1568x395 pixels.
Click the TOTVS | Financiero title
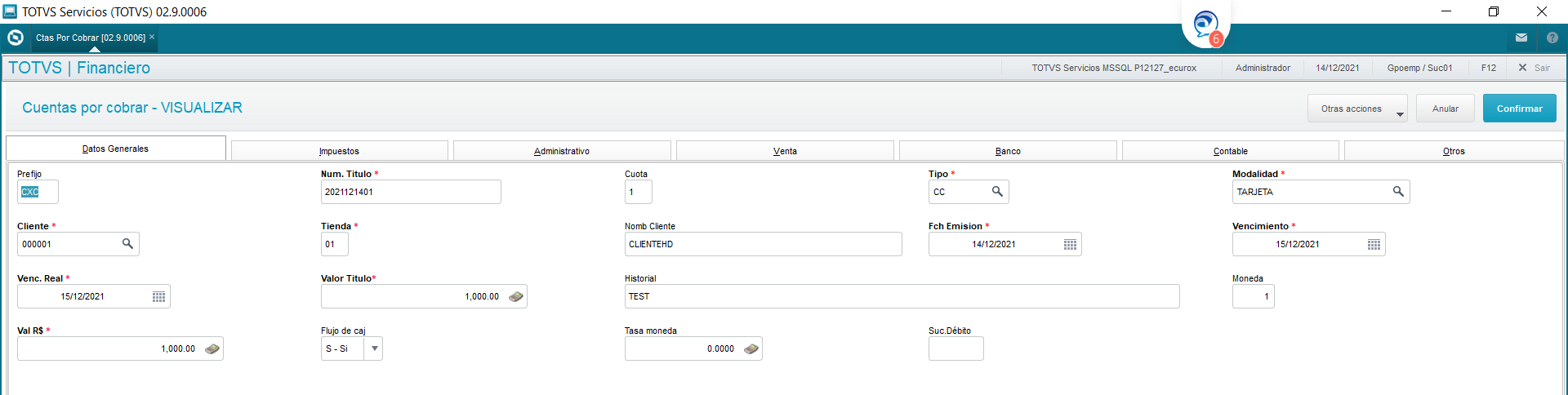point(79,68)
